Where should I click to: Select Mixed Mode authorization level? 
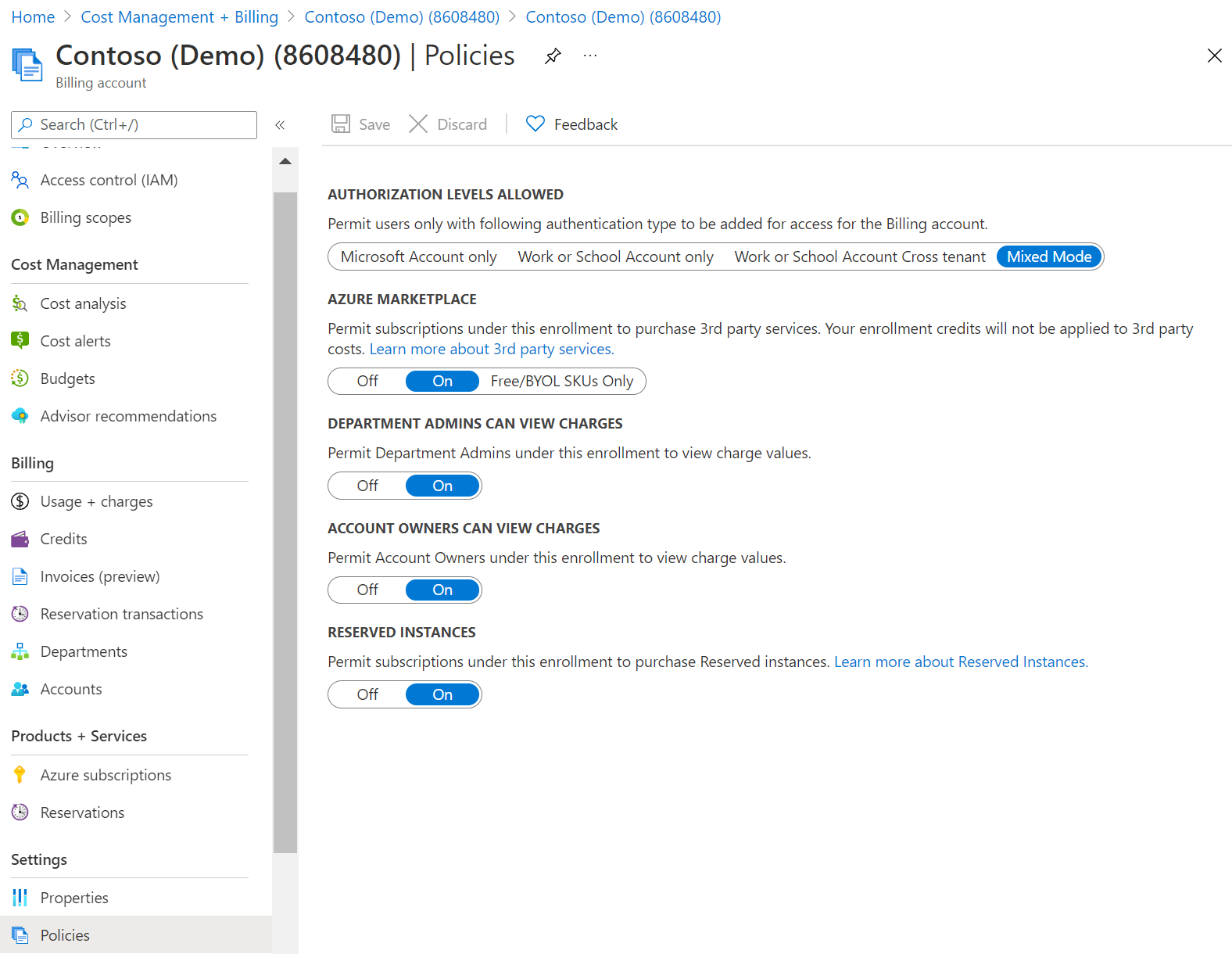pyautogui.click(x=1049, y=256)
